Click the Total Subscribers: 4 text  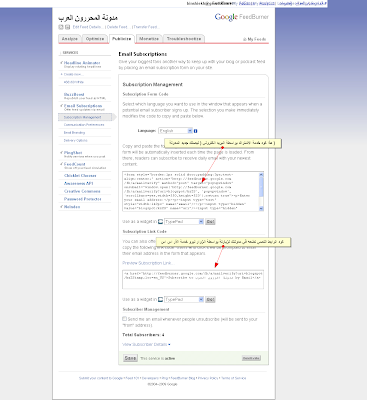pos(143,335)
